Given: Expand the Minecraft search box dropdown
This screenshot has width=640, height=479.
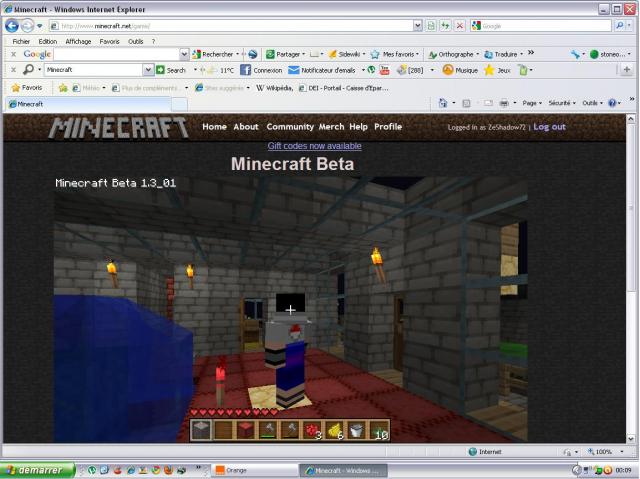Looking at the screenshot, I should click(x=148, y=70).
